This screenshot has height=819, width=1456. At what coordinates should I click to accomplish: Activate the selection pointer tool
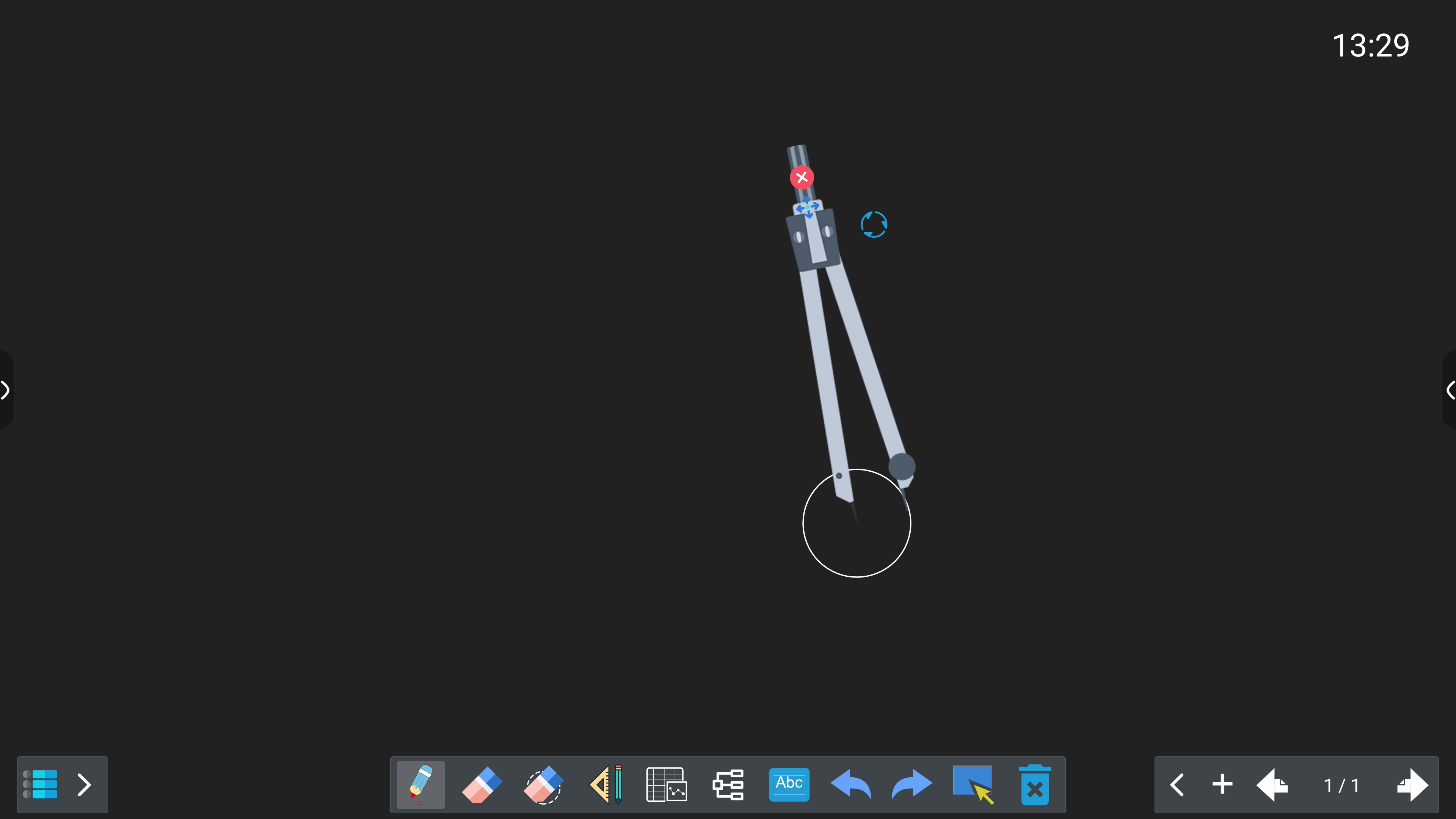(973, 784)
